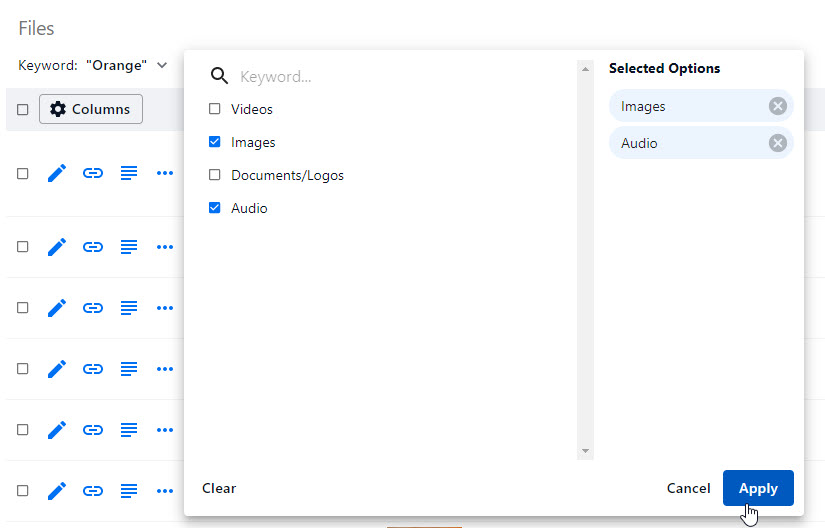
Task: Open the Columns settings button
Action: [x=91, y=109]
